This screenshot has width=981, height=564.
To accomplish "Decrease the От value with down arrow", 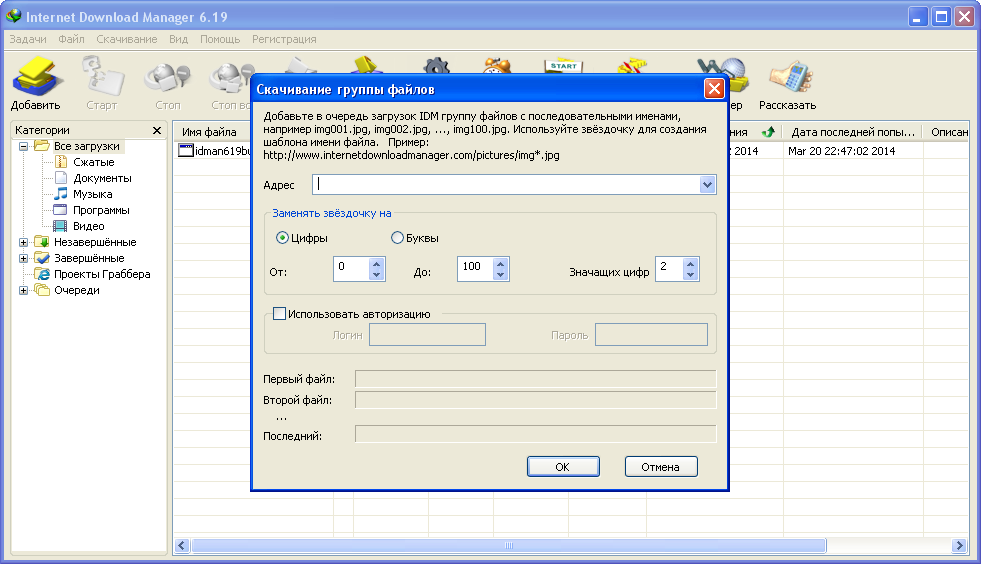I will coord(376,274).
